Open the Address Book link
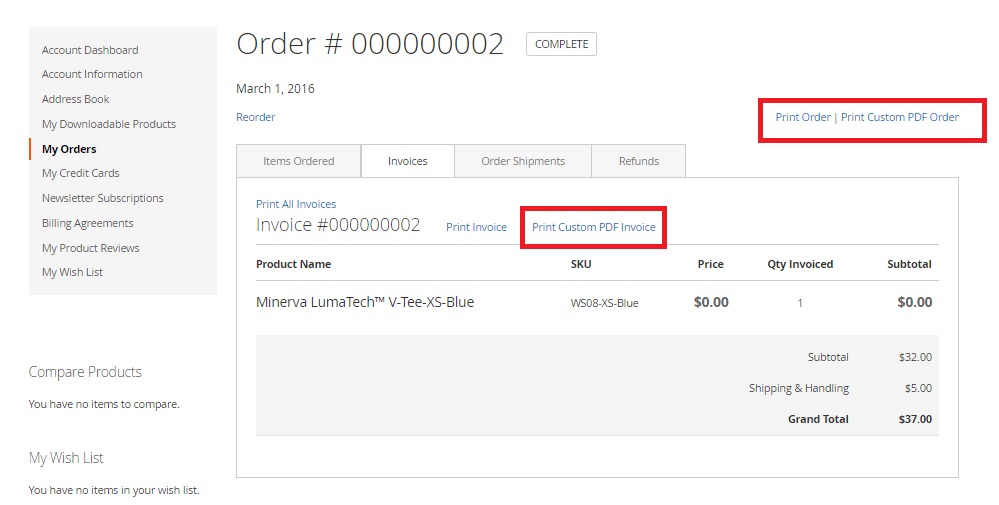Screen dimensions: 999x505 pos(76,99)
